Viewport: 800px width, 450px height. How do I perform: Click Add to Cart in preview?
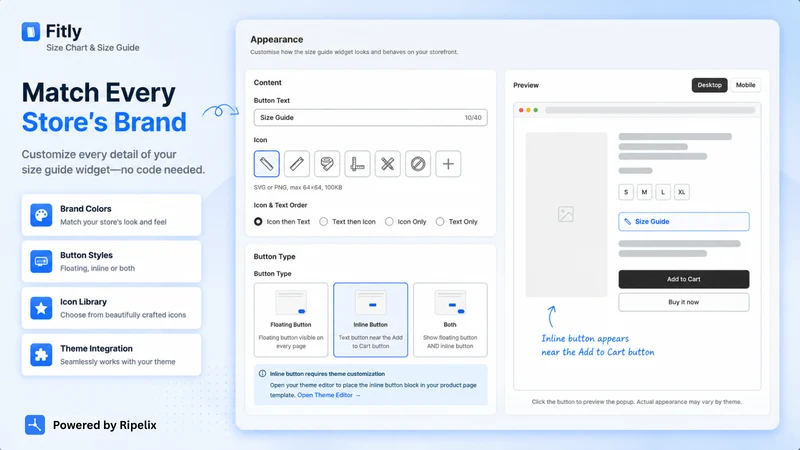coord(684,279)
